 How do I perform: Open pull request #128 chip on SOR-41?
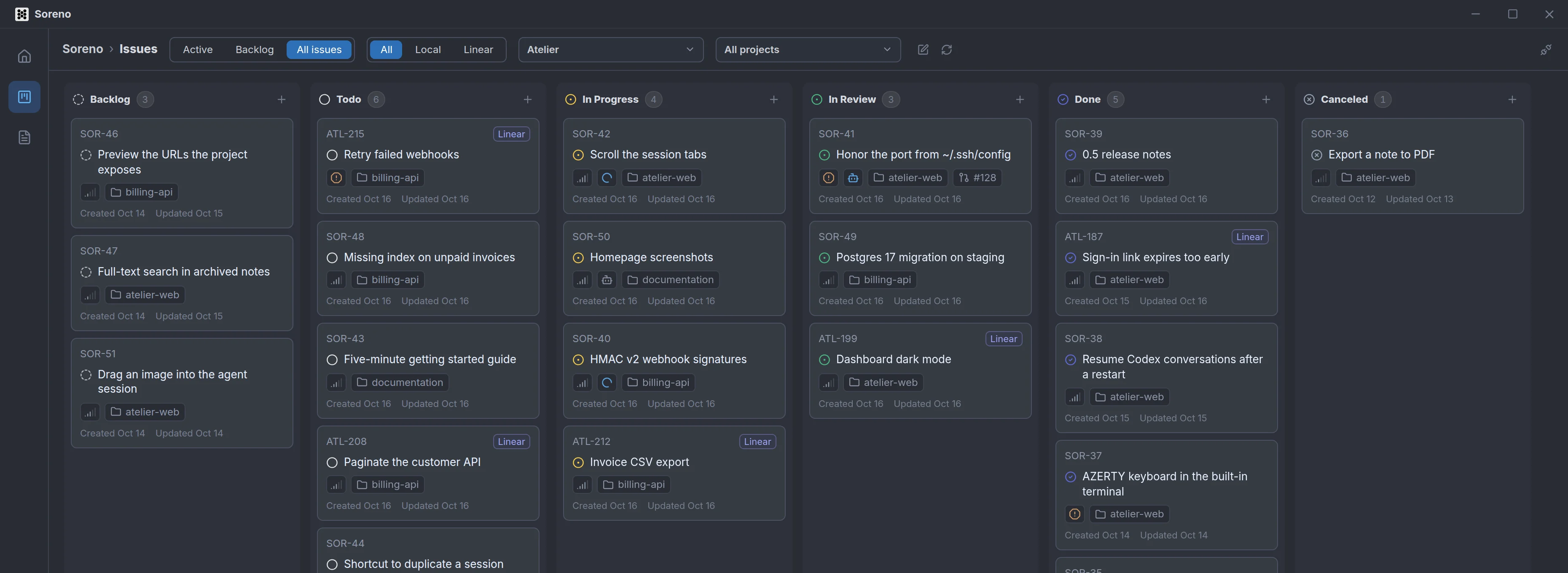[x=977, y=178]
